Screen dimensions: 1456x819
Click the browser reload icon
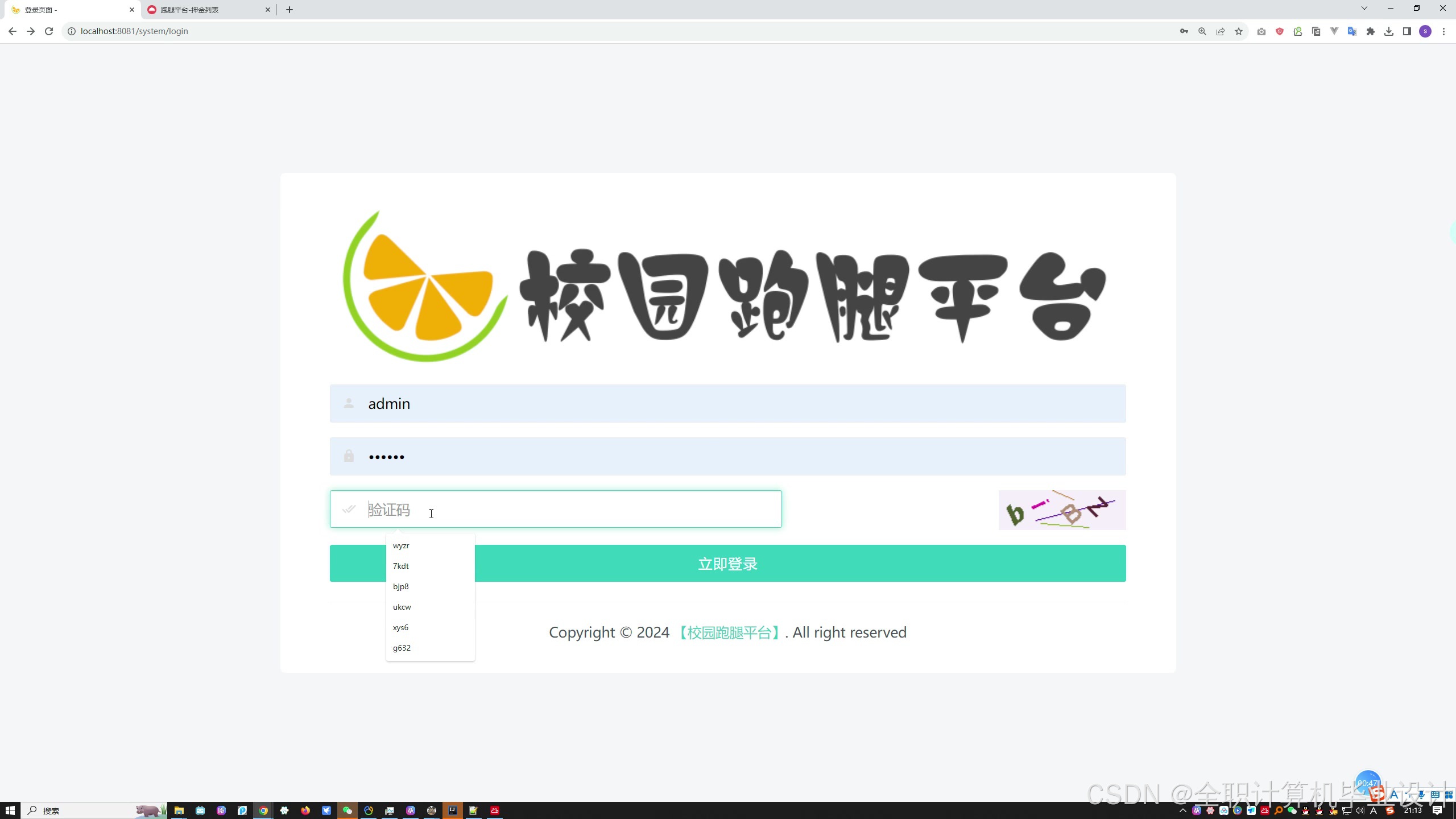[49, 31]
